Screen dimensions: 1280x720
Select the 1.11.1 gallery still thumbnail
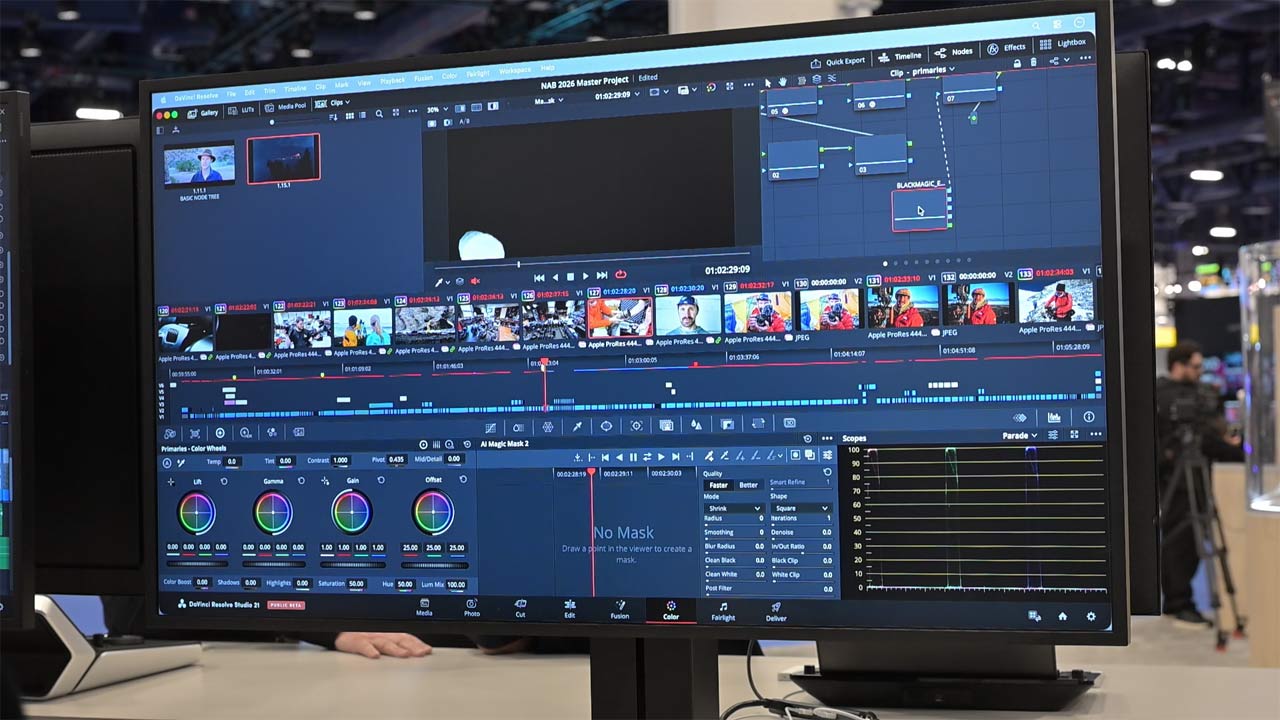[199, 164]
